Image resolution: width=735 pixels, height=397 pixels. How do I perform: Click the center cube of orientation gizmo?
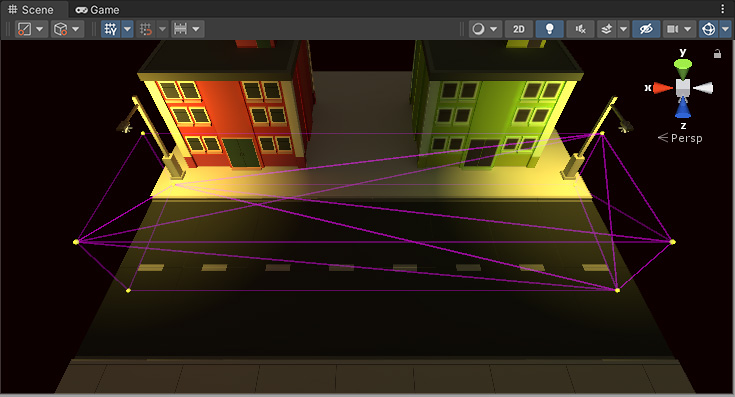coord(683,88)
